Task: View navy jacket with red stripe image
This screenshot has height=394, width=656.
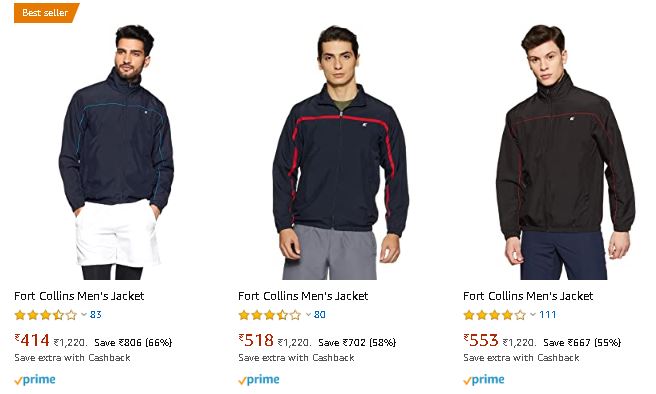Action: (340, 153)
